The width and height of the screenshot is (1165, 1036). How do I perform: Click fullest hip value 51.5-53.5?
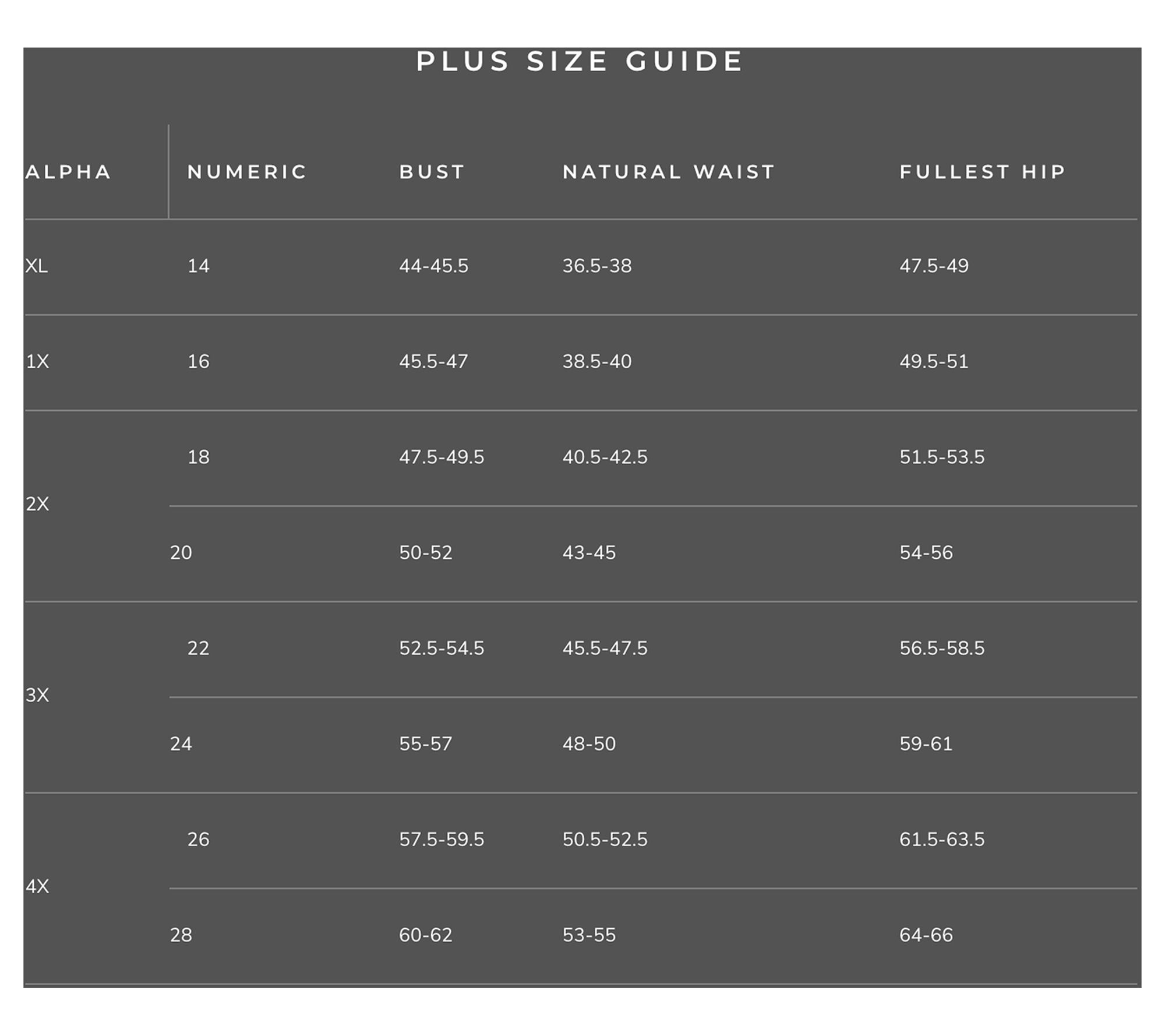click(x=942, y=457)
